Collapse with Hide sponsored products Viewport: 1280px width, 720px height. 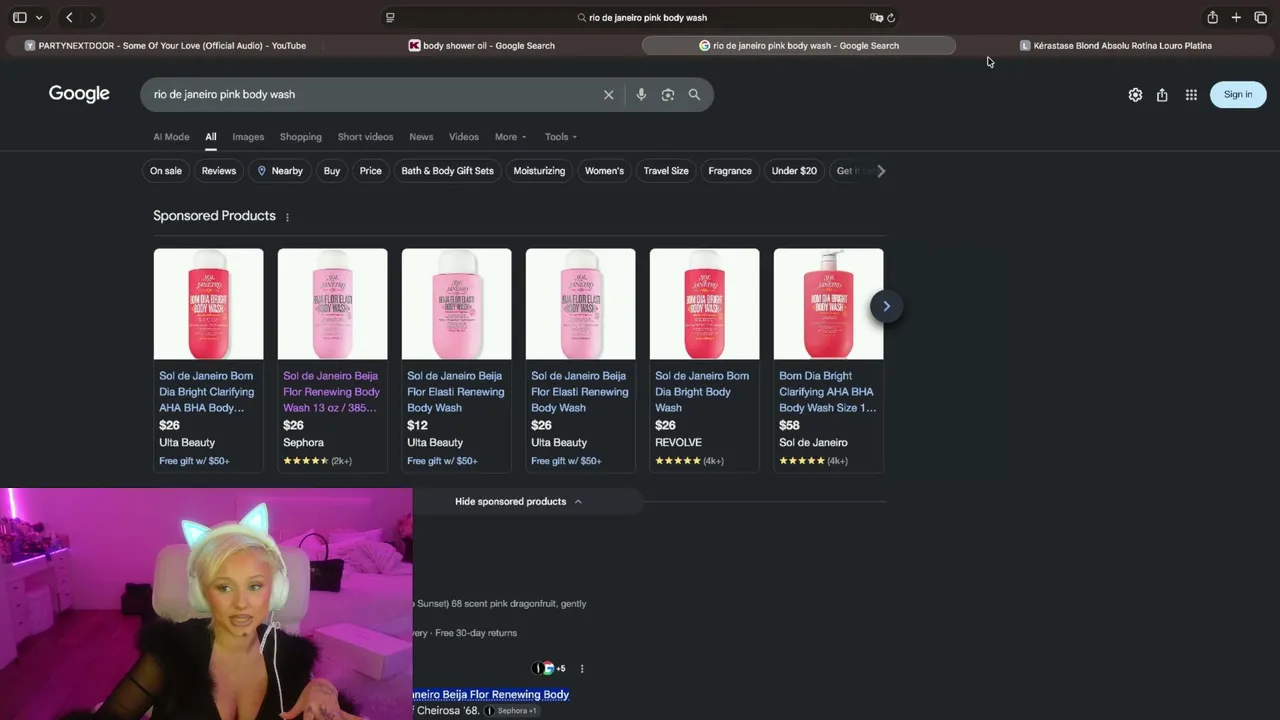[518, 501]
